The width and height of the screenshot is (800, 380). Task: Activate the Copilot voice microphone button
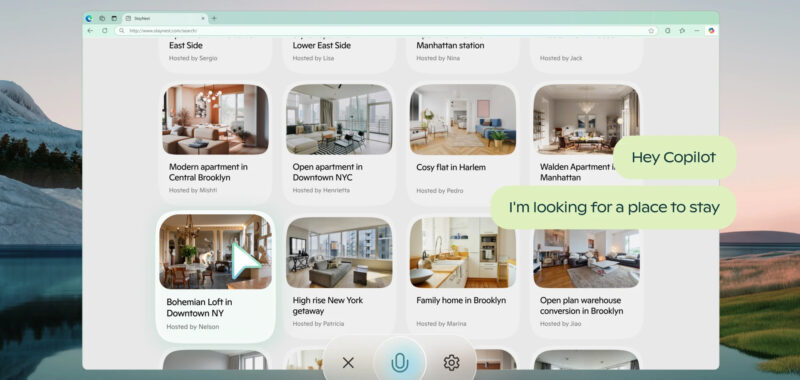tap(399, 363)
